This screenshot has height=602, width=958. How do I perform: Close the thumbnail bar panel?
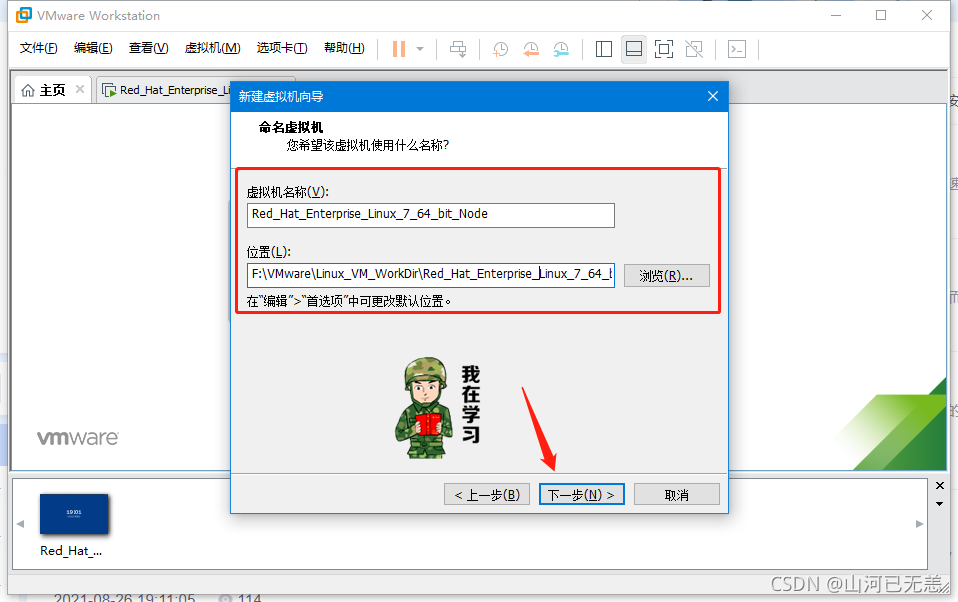[x=940, y=486]
